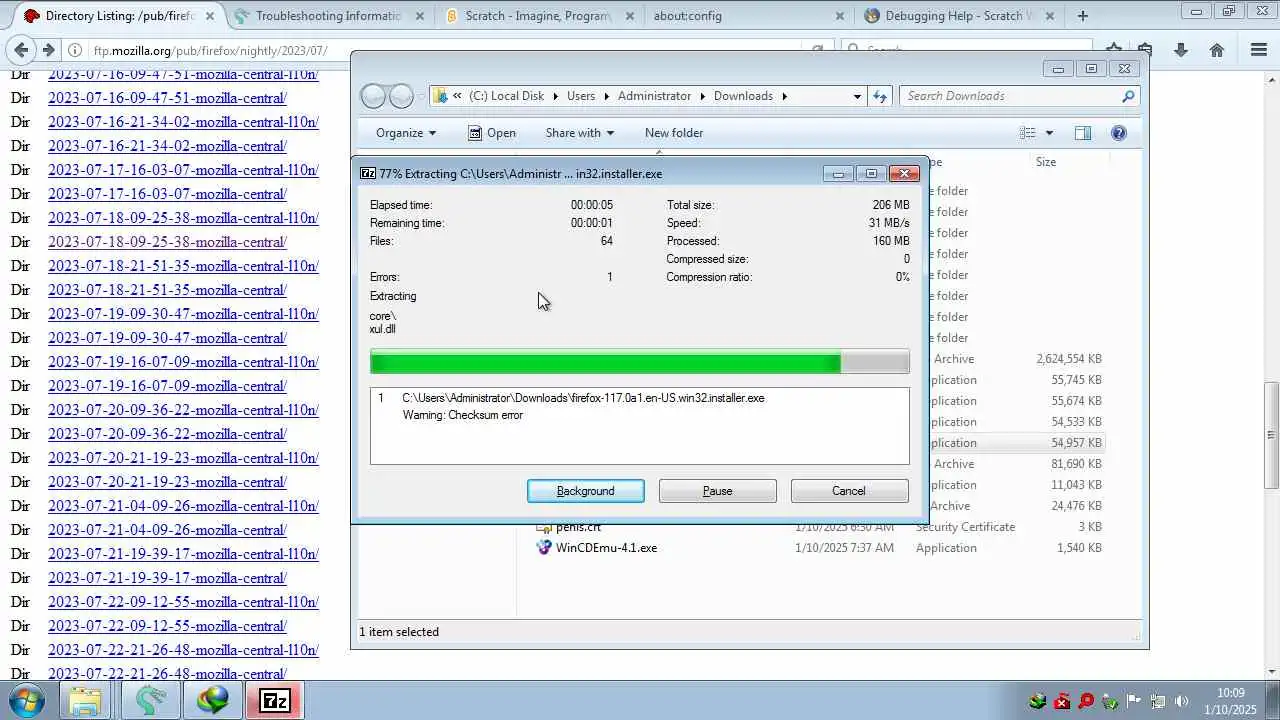Open volume control in system tray
This screenshot has width=1280, height=720.
tap(1181, 701)
